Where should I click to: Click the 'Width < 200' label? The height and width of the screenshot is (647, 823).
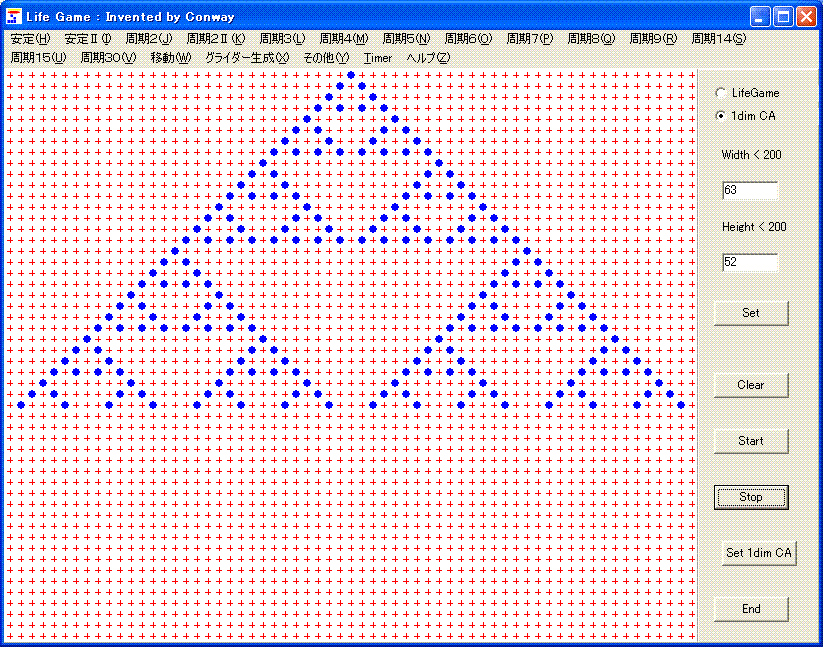coord(751,155)
